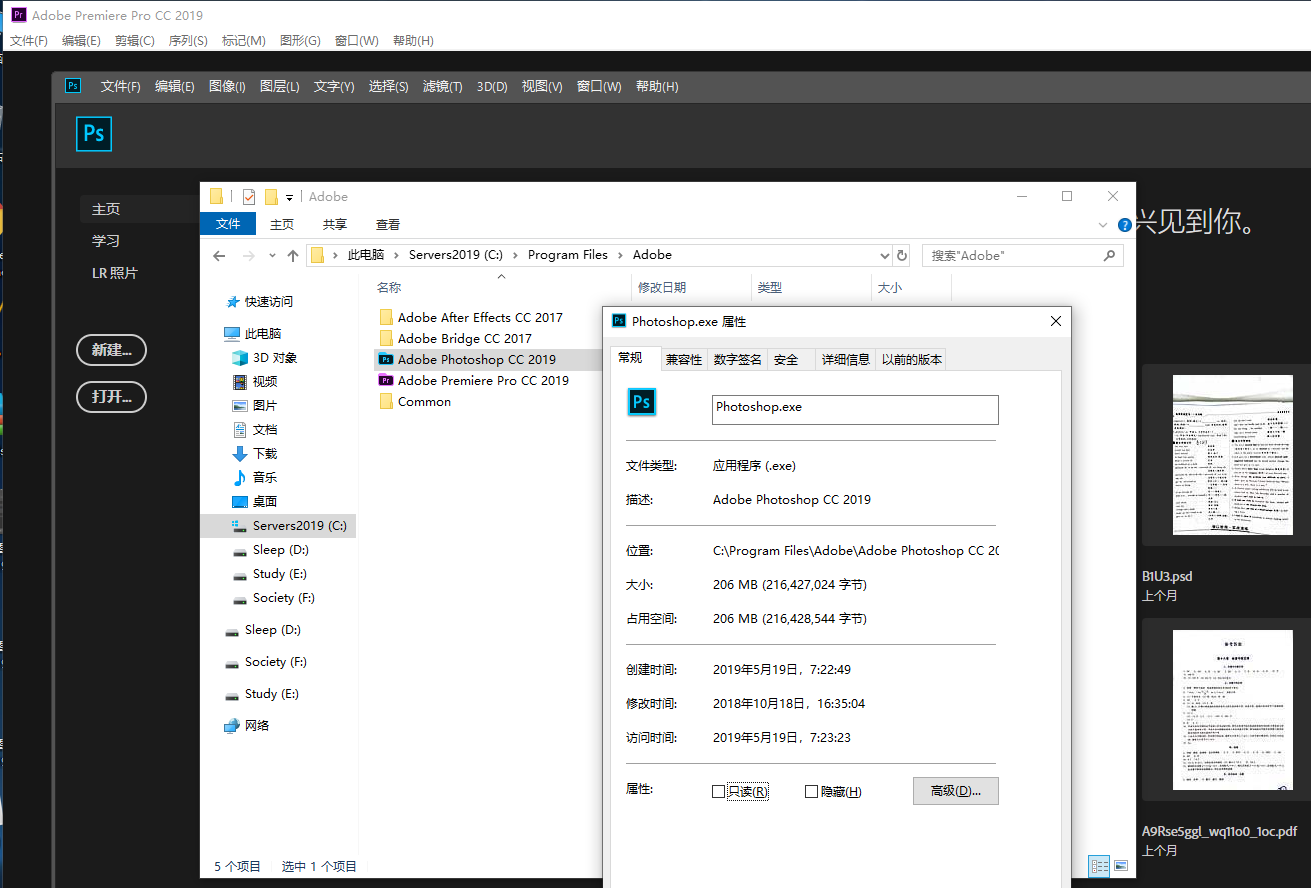Click Ps icon in properties dialog title bar

click(x=620, y=321)
